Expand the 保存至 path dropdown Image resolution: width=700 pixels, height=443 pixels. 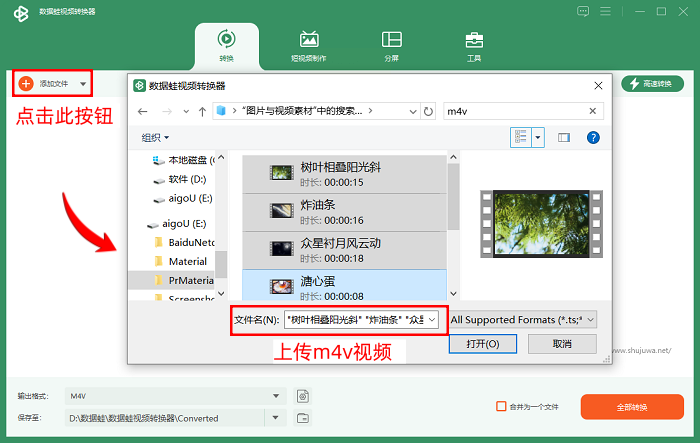pos(275,418)
